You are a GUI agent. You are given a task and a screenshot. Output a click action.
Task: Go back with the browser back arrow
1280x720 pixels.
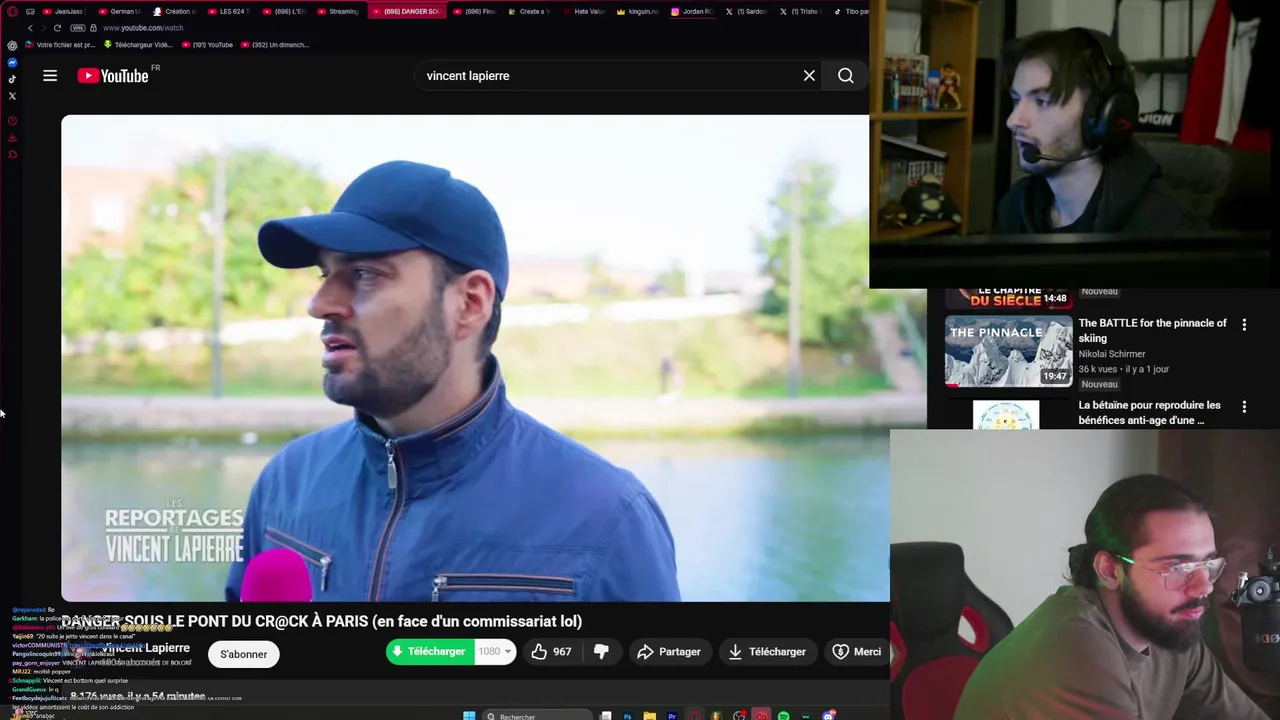pyautogui.click(x=30, y=28)
